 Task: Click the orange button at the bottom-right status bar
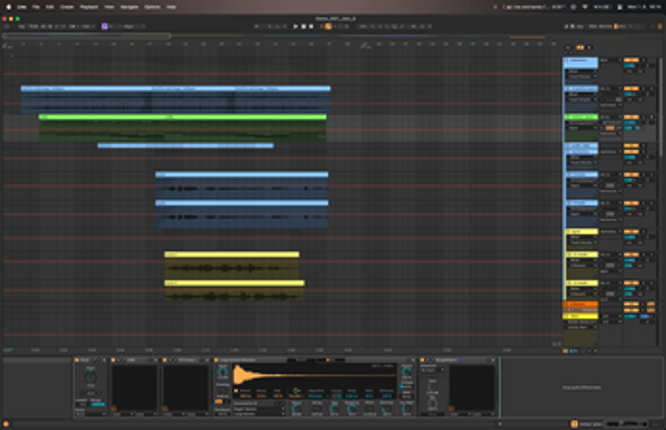point(573,424)
